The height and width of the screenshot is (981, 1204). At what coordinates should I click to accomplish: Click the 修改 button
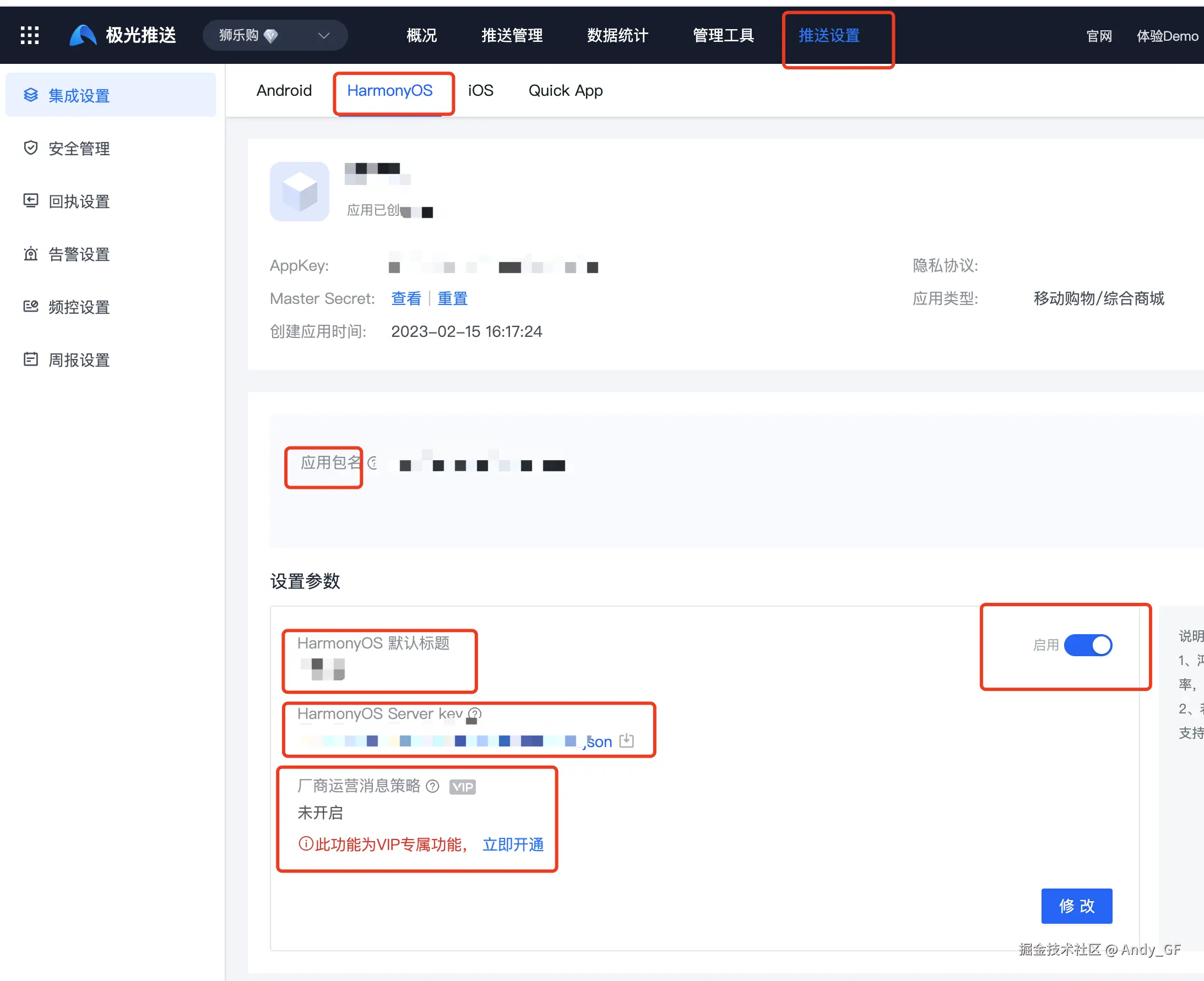click(x=1076, y=906)
